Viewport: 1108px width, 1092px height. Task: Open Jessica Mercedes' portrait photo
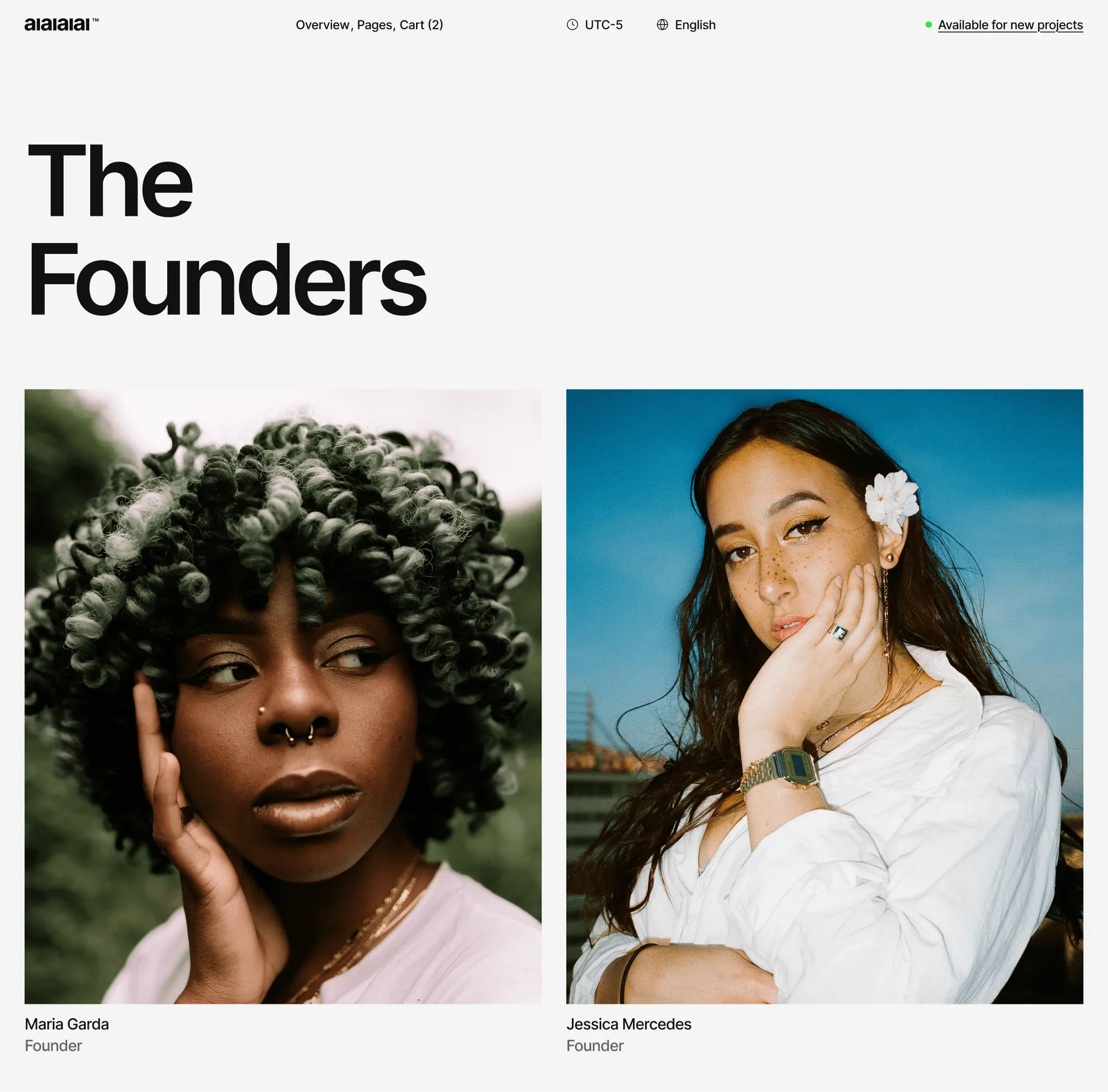tap(825, 696)
